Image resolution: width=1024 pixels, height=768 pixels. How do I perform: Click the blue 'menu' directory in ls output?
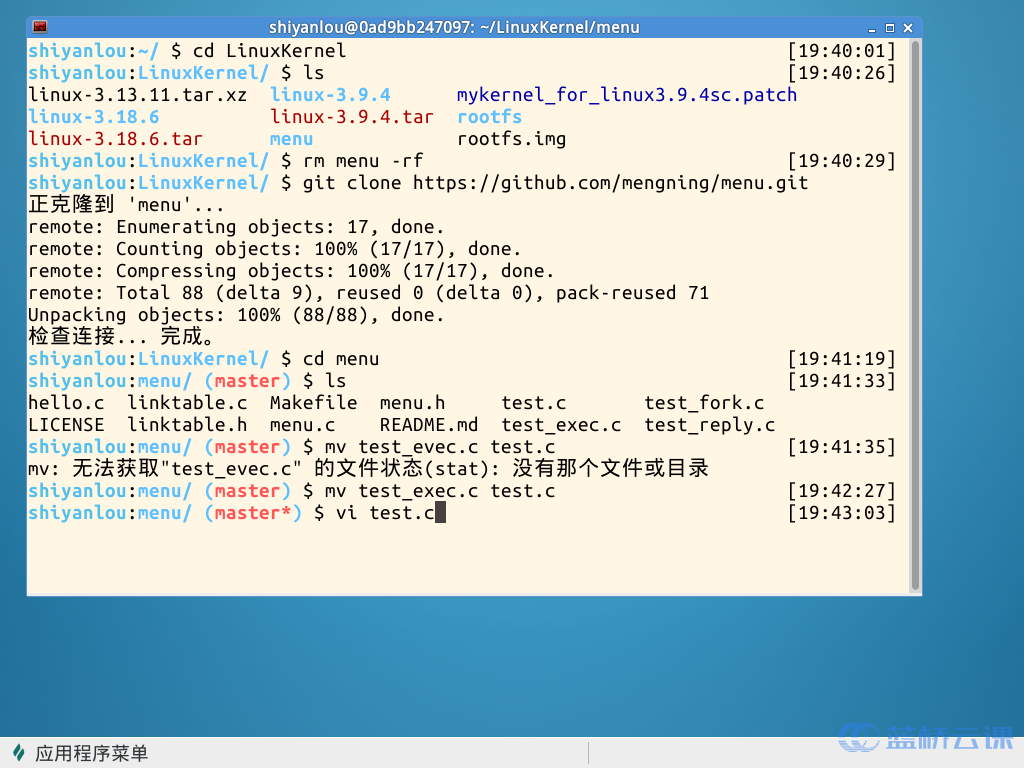tap(291, 140)
